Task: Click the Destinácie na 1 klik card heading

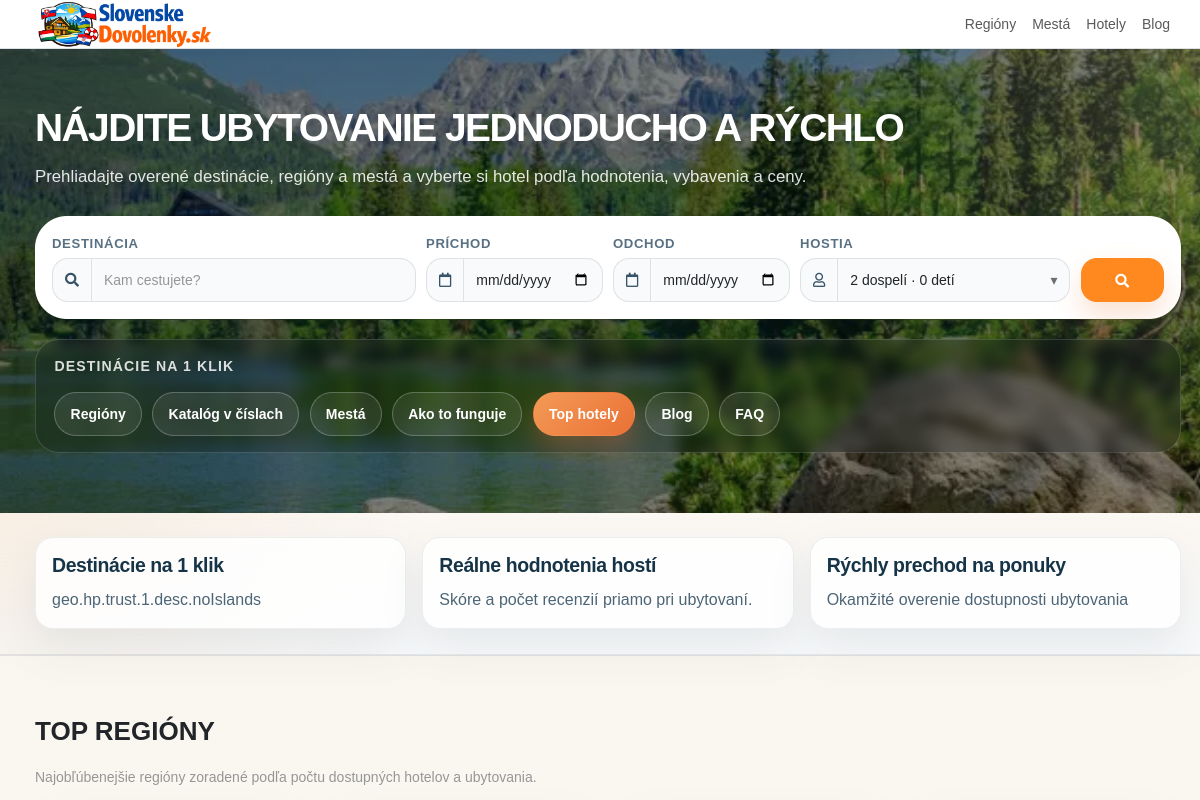Action: [138, 565]
